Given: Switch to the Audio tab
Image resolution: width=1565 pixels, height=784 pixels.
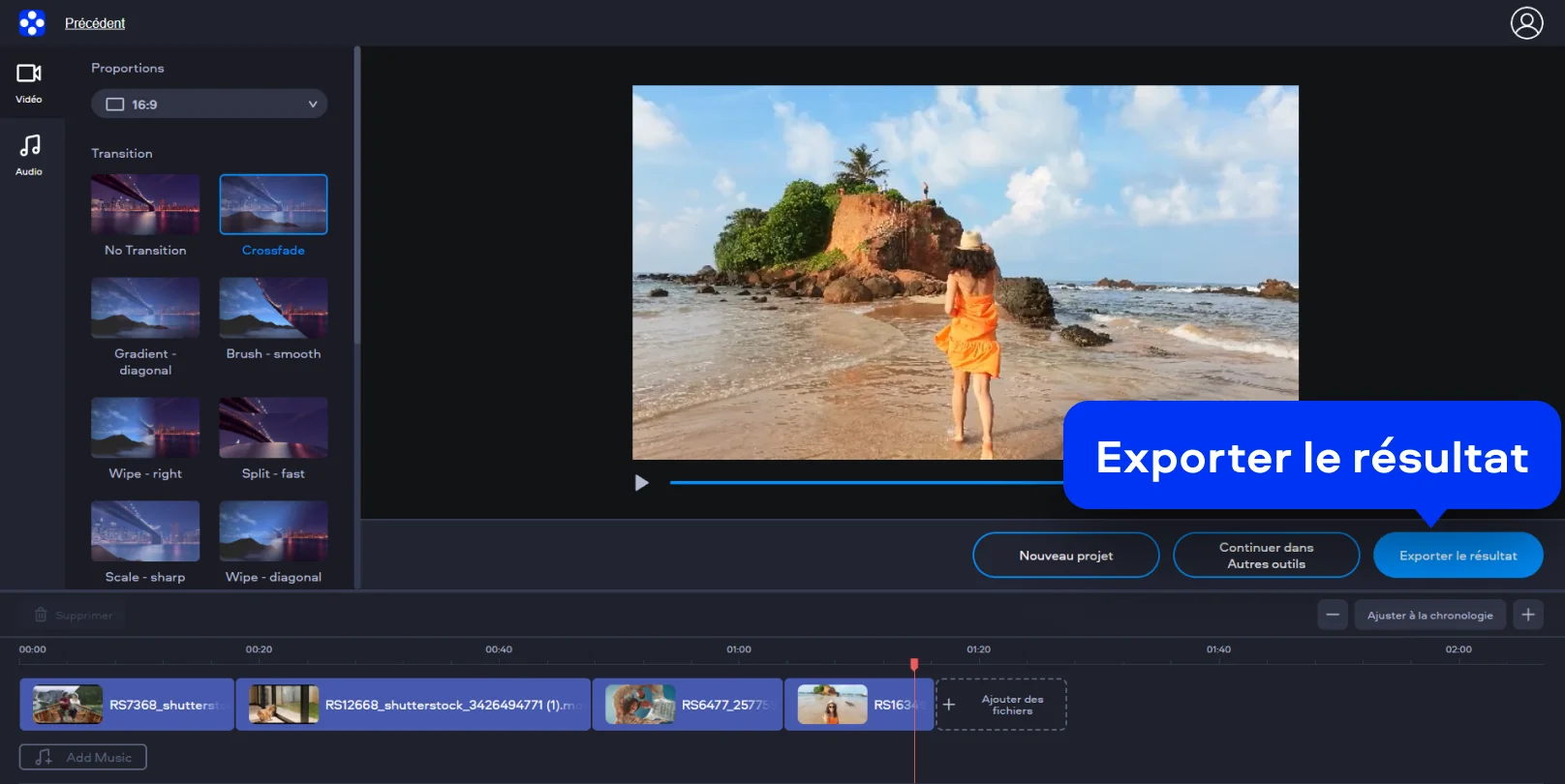Looking at the screenshot, I should click(29, 155).
